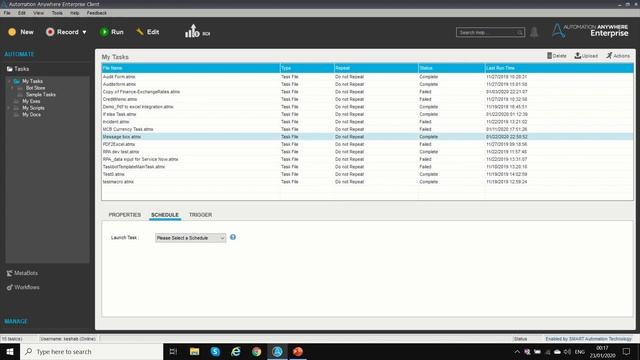Open Task View in taskbar

[x=173, y=351]
